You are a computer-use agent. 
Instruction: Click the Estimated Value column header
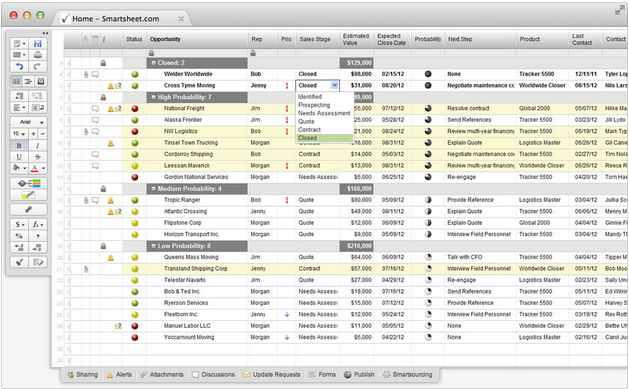coord(356,39)
